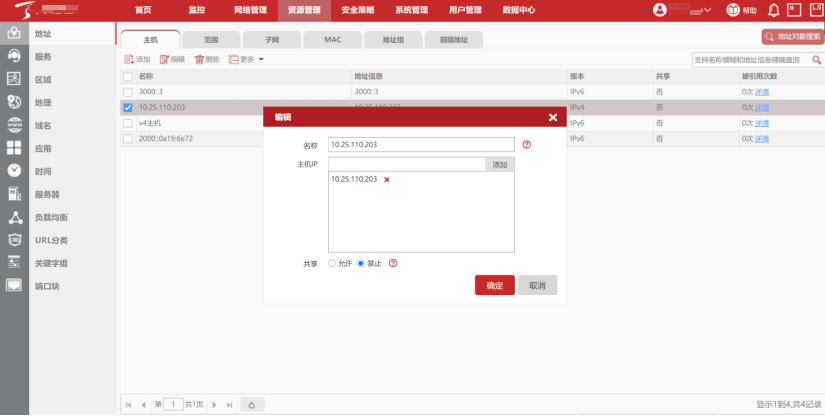
Task: Click the address search input box
Action: click(x=751, y=60)
